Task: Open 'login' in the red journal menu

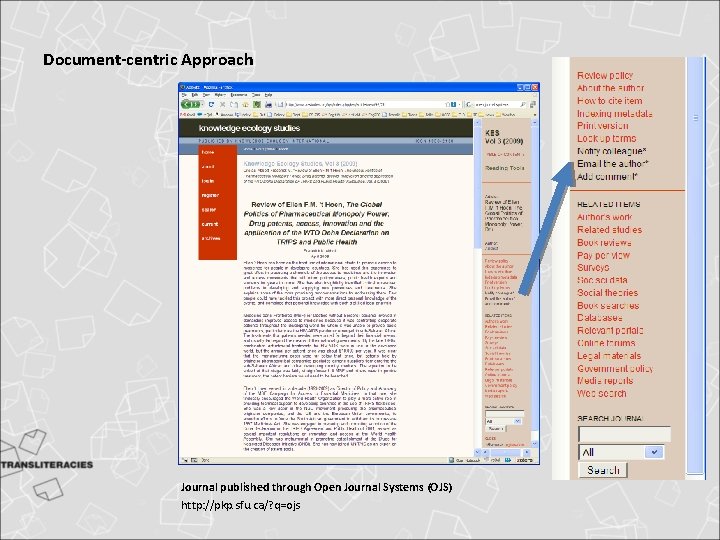Action: click(x=208, y=180)
